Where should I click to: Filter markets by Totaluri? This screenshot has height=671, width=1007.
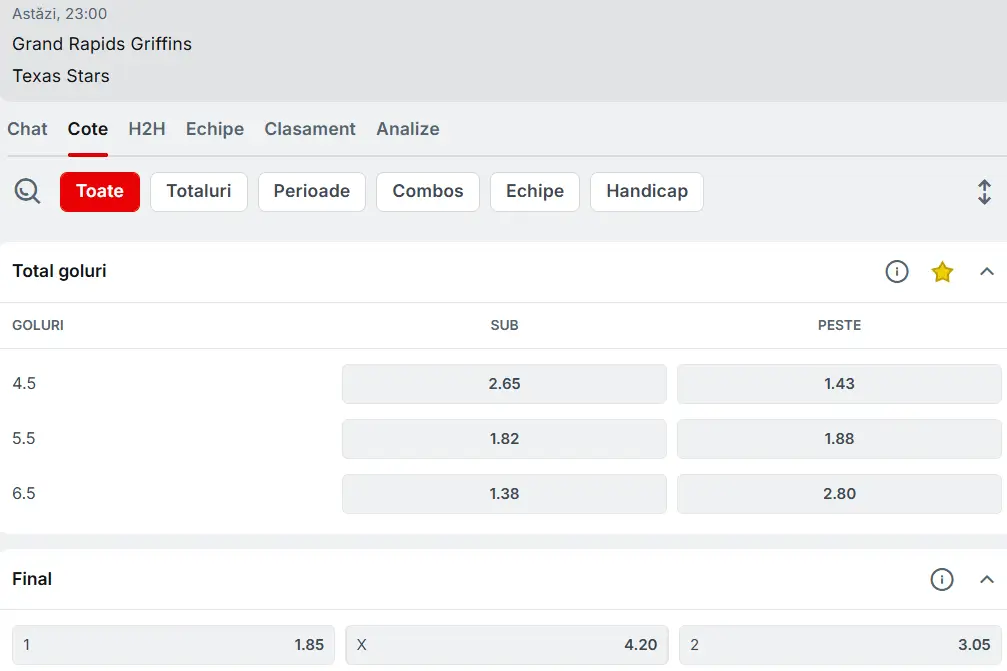pyautogui.click(x=199, y=191)
